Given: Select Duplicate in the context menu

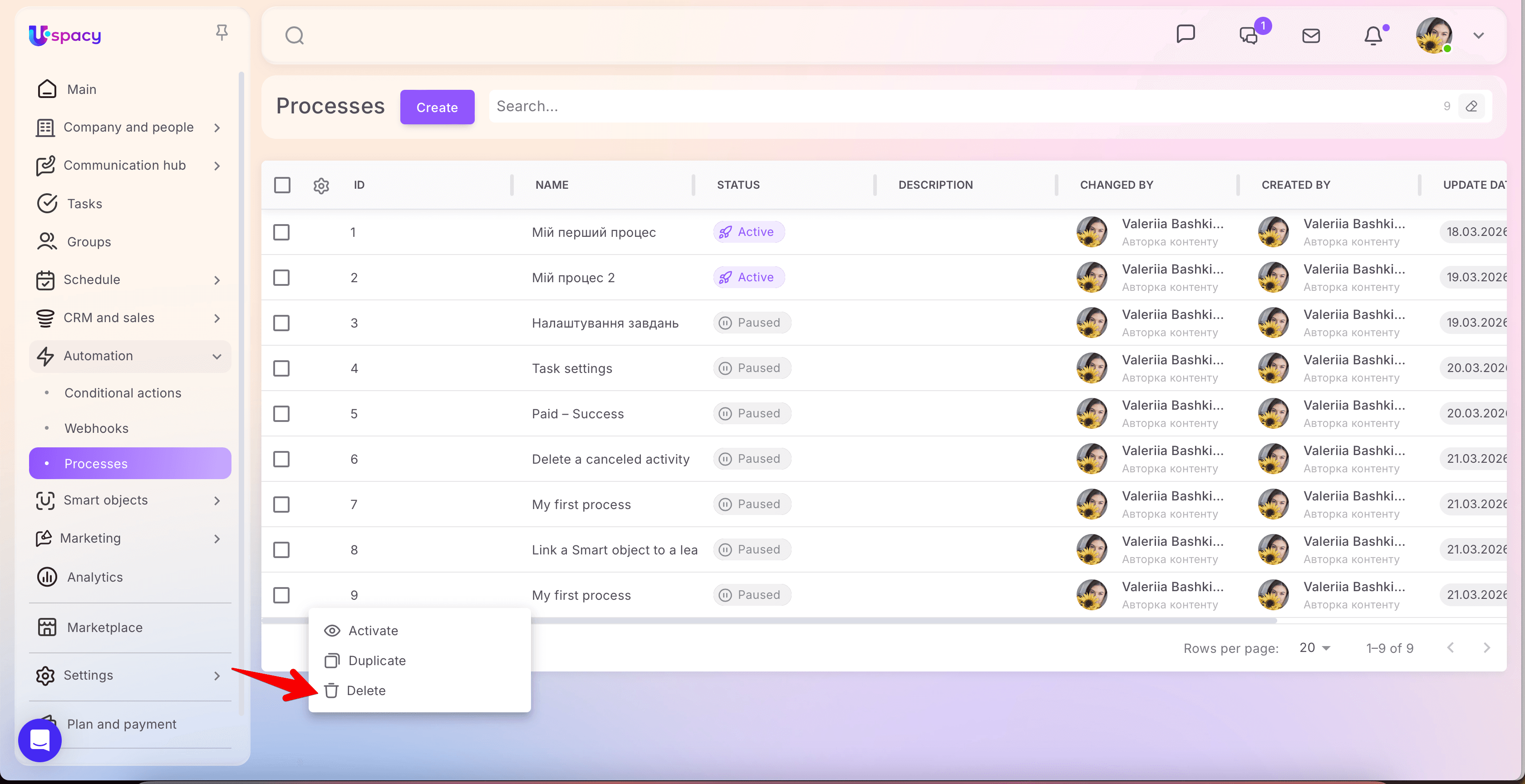Looking at the screenshot, I should [377, 660].
